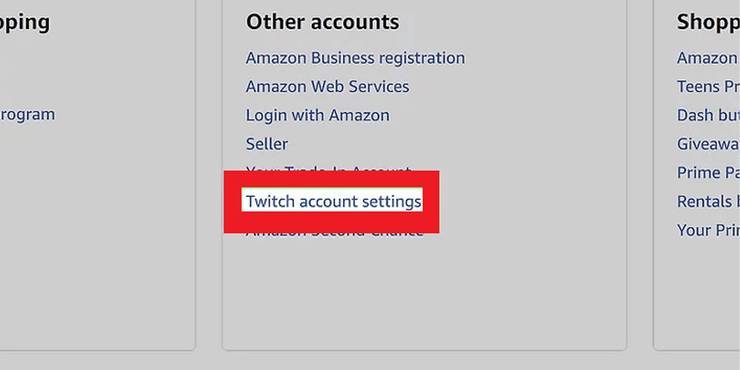Click the 'Amazon' link in the right-hand card

point(708,58)
